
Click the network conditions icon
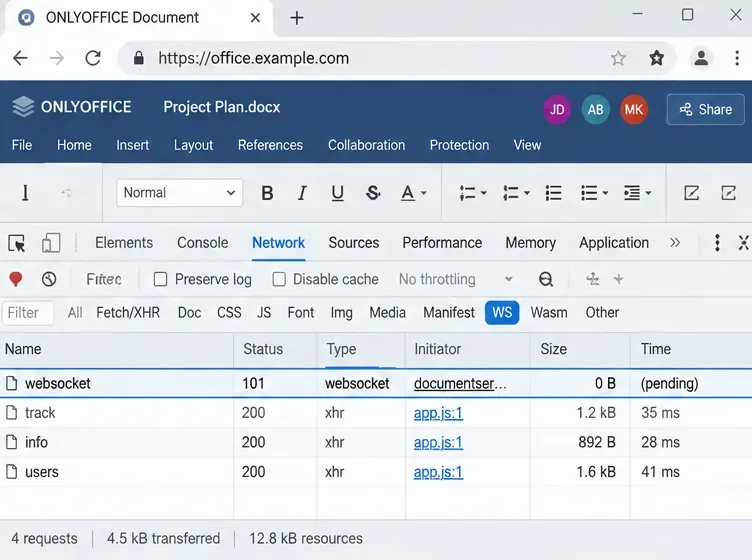[546, 279]
